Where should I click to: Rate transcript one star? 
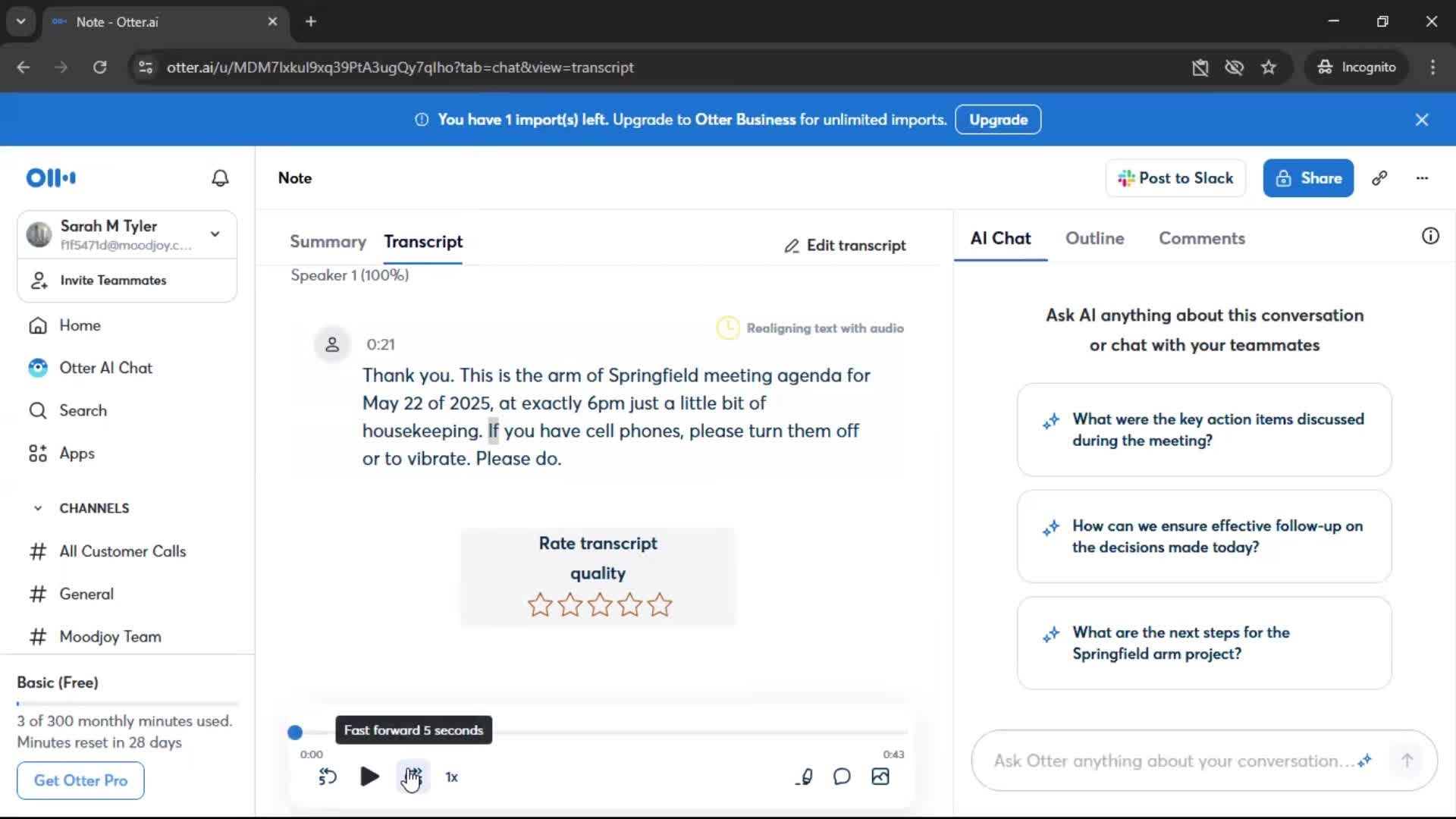point(540,605)
